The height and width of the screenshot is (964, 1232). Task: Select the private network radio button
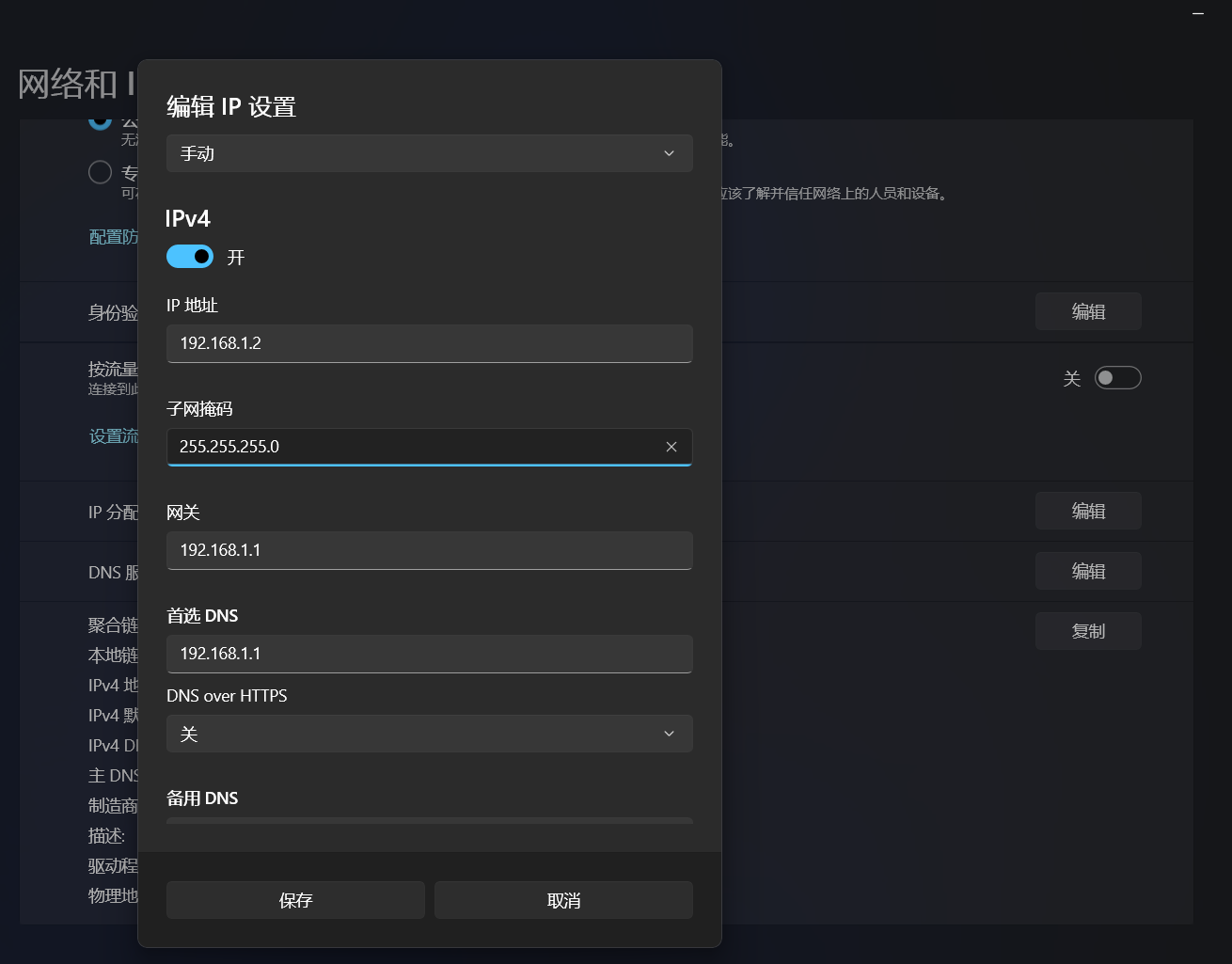(101, 173)
